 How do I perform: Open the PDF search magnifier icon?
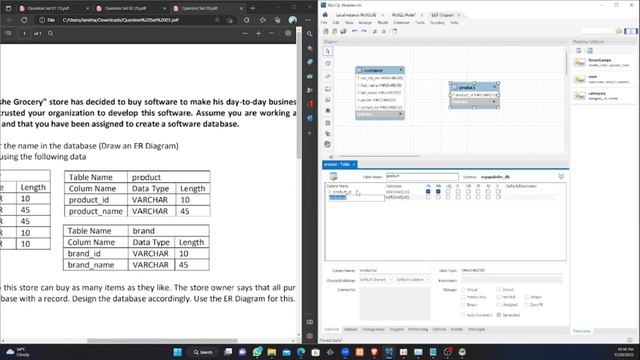[x=51, y=33]
